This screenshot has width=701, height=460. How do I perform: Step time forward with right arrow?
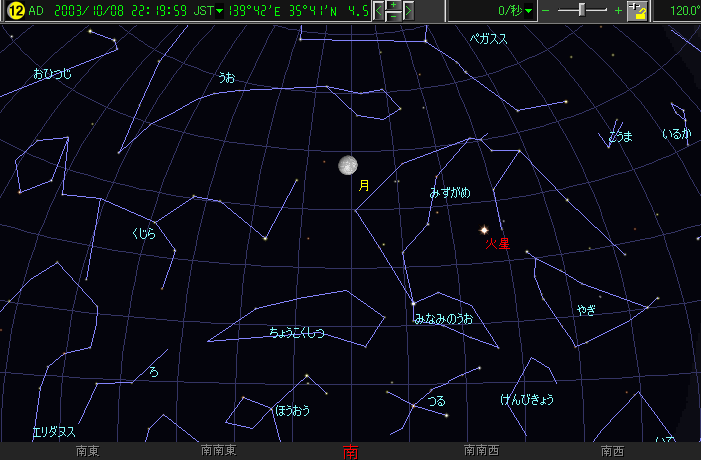coord(409,11)
